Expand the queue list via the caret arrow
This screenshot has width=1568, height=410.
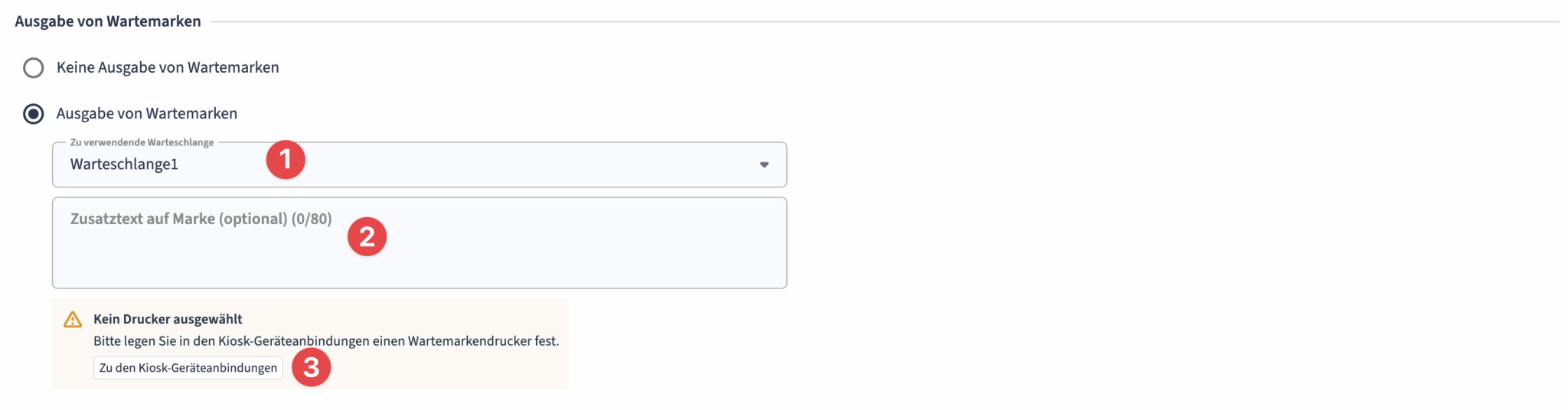click(763, 164)
